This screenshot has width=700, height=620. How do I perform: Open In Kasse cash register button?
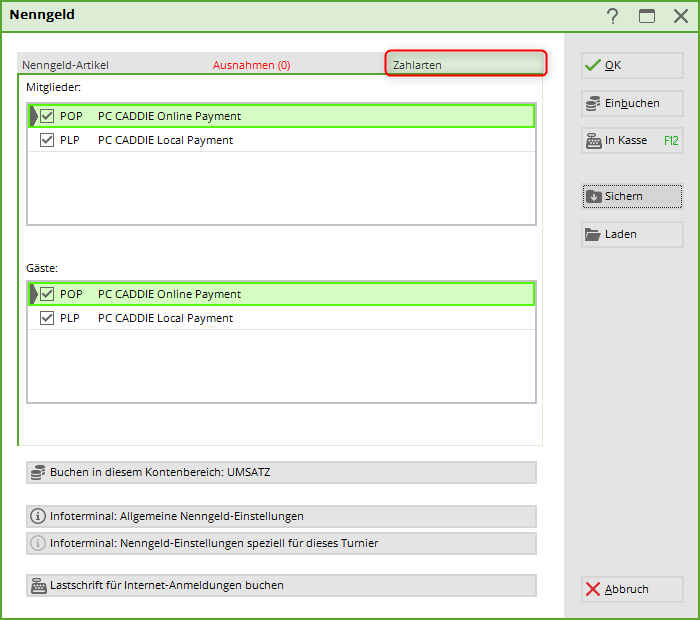[631, 141]
